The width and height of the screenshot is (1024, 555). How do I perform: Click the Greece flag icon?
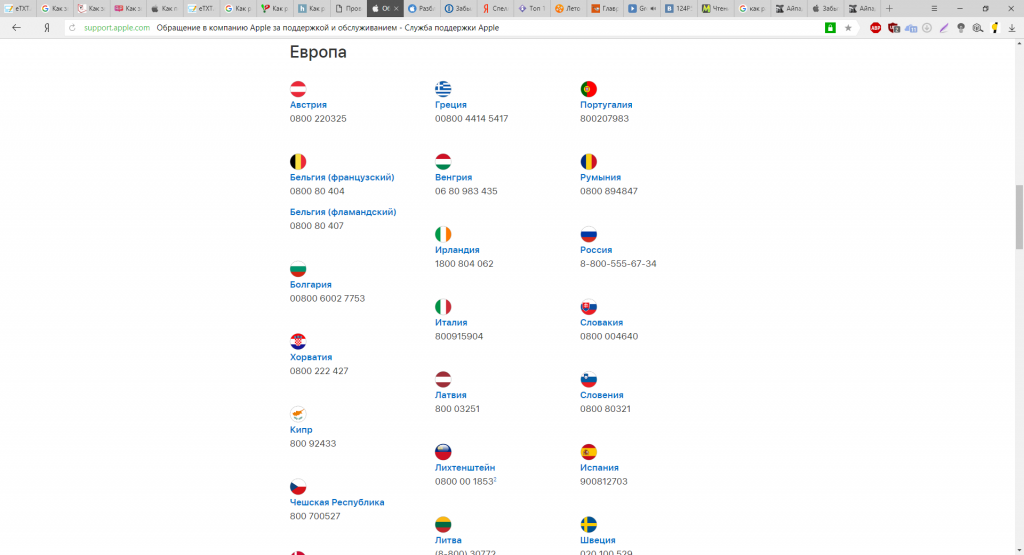443,89
